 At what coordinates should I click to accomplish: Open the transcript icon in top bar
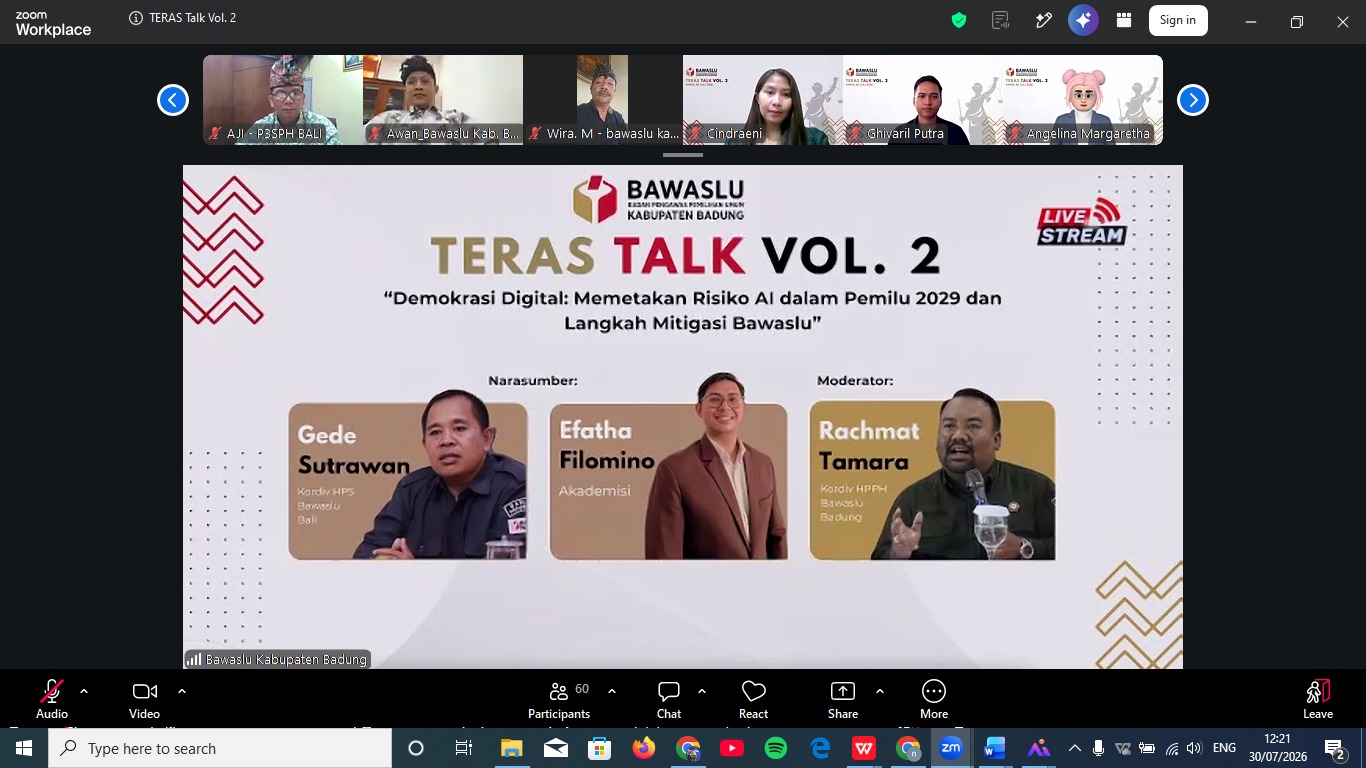[1000, 20]
